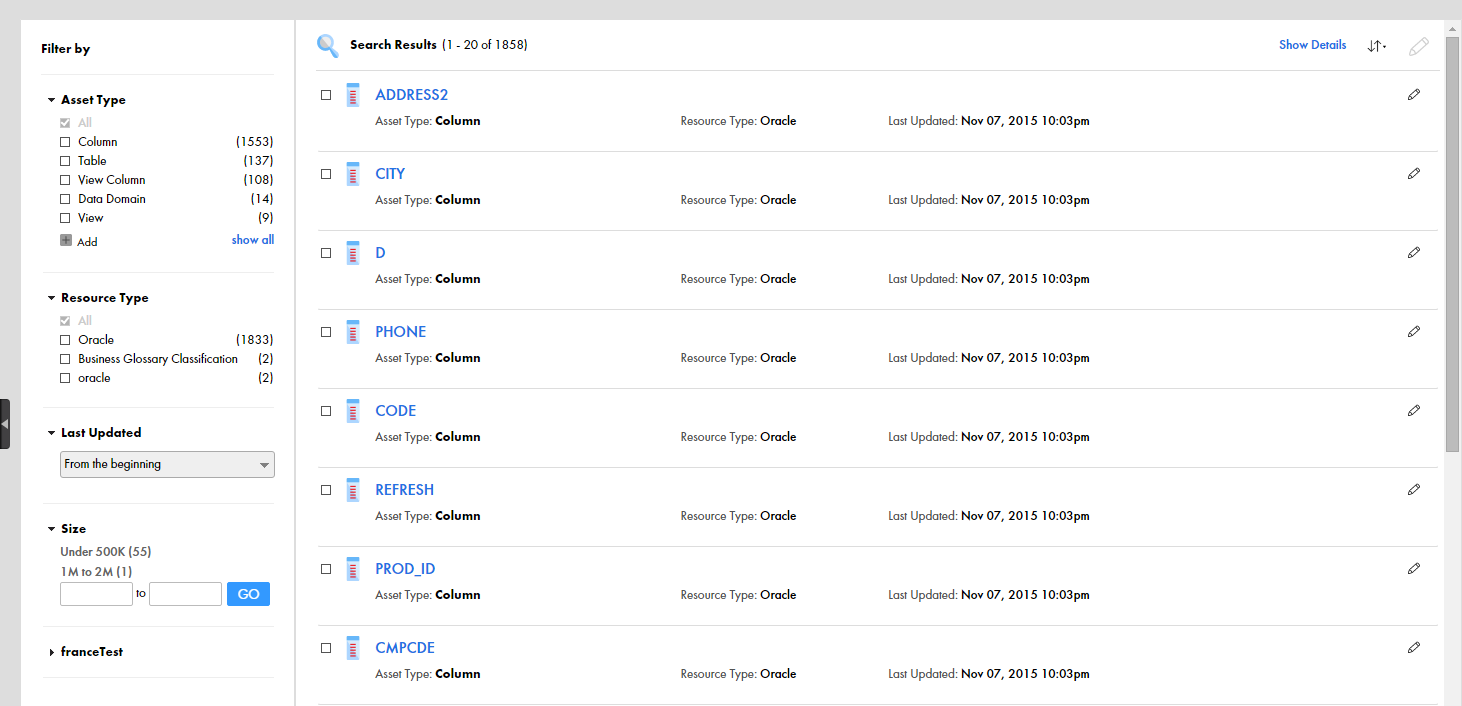Click the Under 500K (55) size filter
1462x706 pixels.
coord(106,552)
